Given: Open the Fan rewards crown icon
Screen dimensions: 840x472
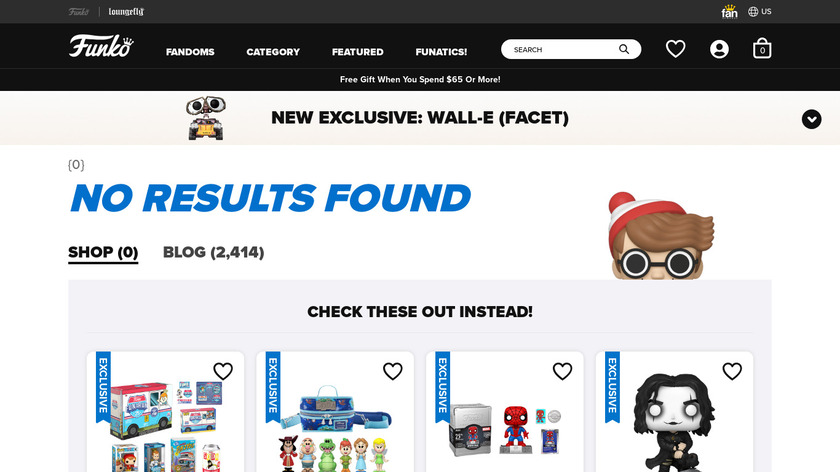Looking at the screenshot, I should click(x=729, y=11).
